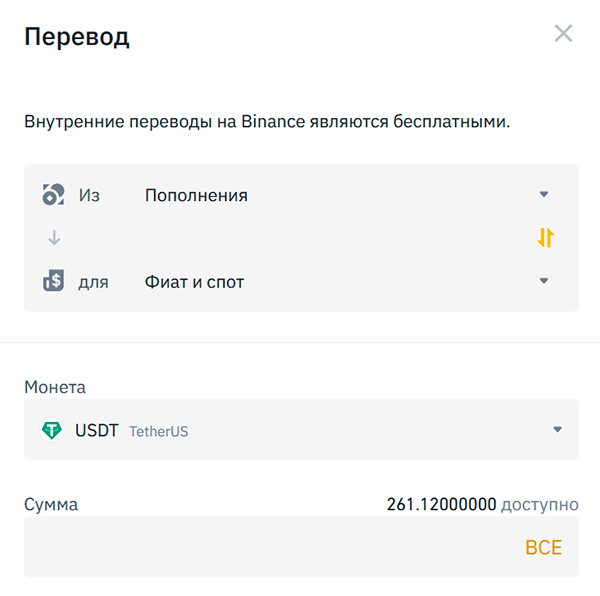The width and height of the screenshot is (600, 596).
Task: Expand the Пополнения source dropdown arrow
Action: pos(544,195)
